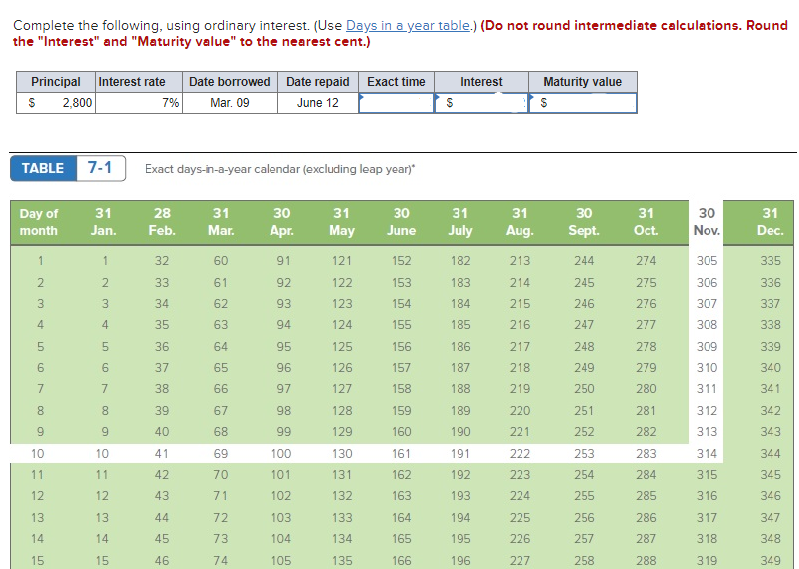Click value 166 in the June column

(x=402, y=561)
